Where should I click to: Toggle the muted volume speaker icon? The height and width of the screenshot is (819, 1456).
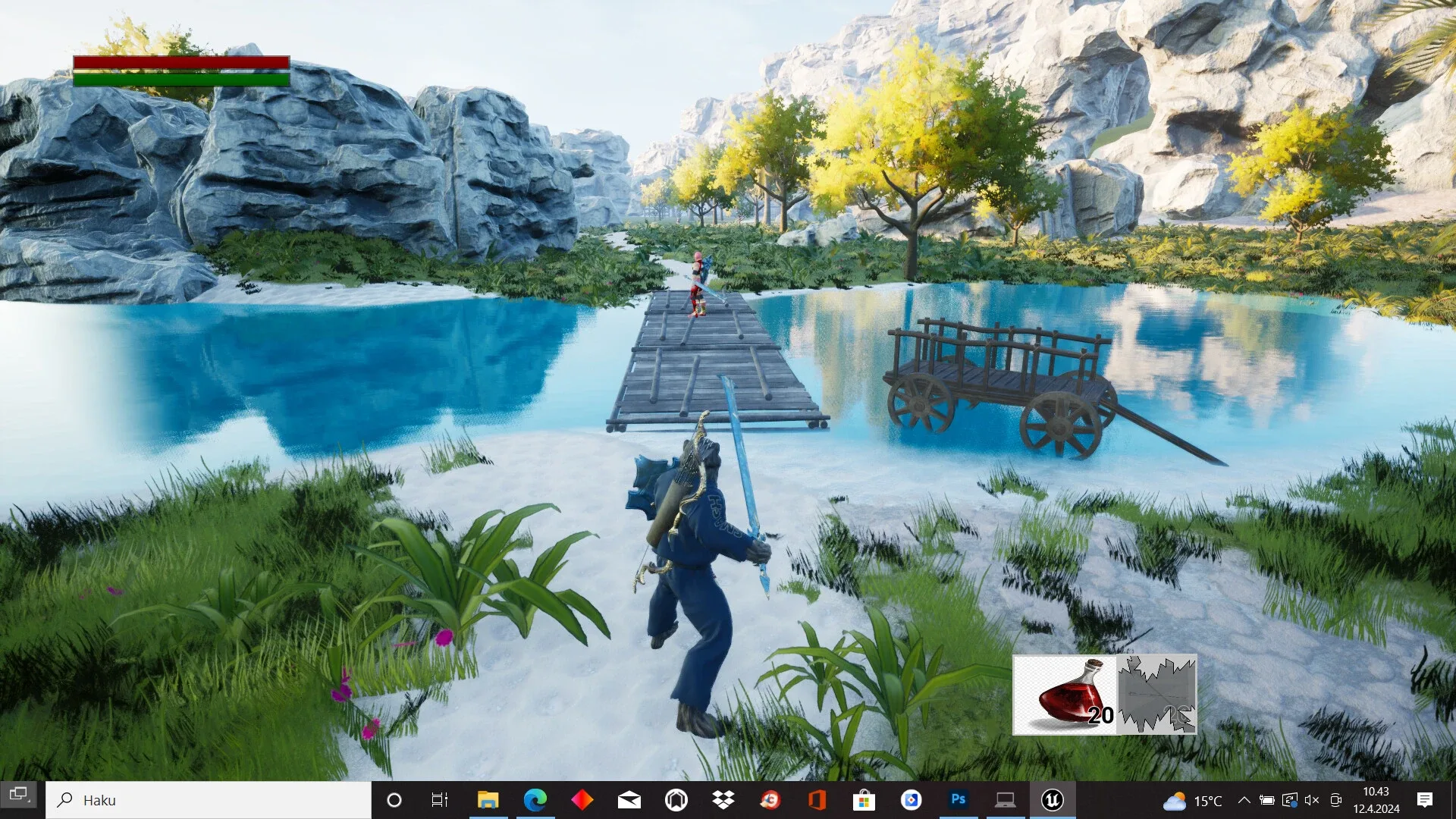(1312, 800)
